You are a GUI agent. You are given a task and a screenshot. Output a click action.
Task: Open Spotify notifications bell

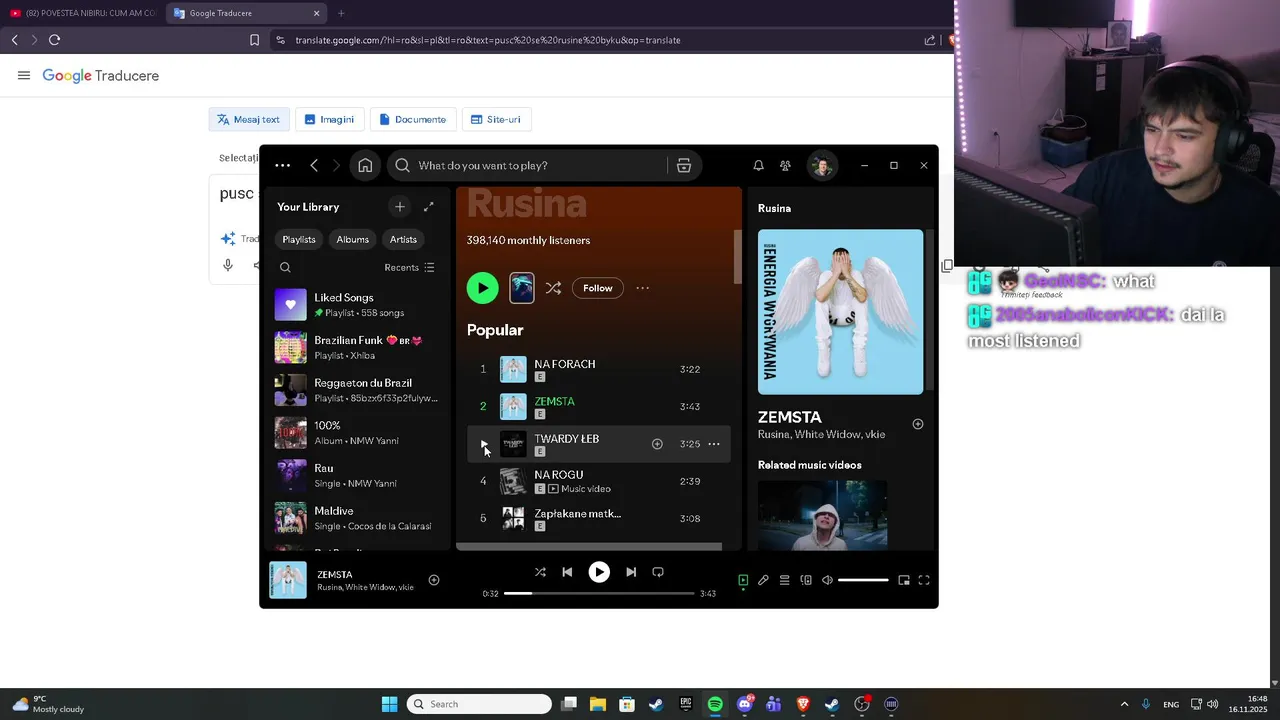click(x=758, y=166)
